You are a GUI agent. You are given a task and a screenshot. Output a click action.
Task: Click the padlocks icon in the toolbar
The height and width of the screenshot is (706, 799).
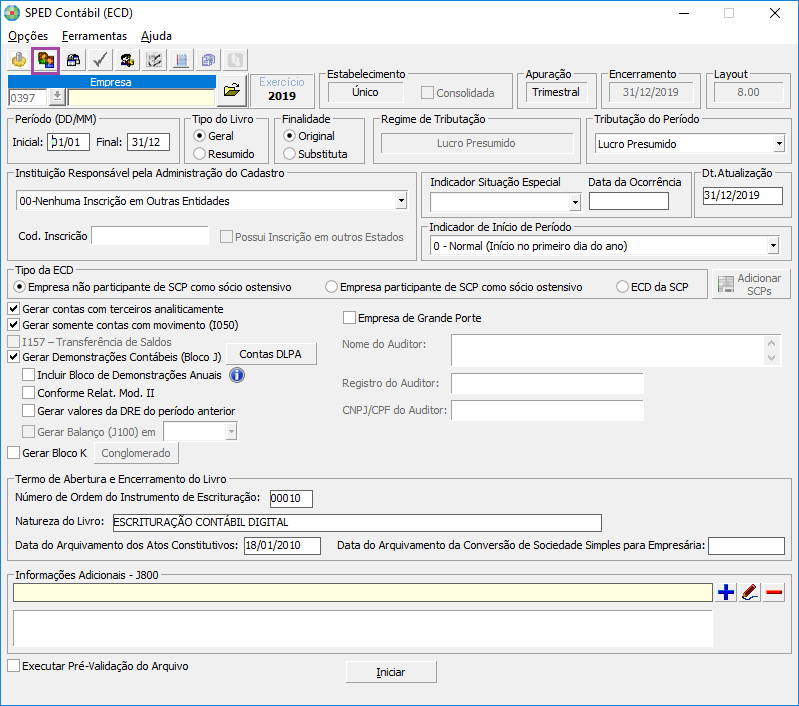73,60
